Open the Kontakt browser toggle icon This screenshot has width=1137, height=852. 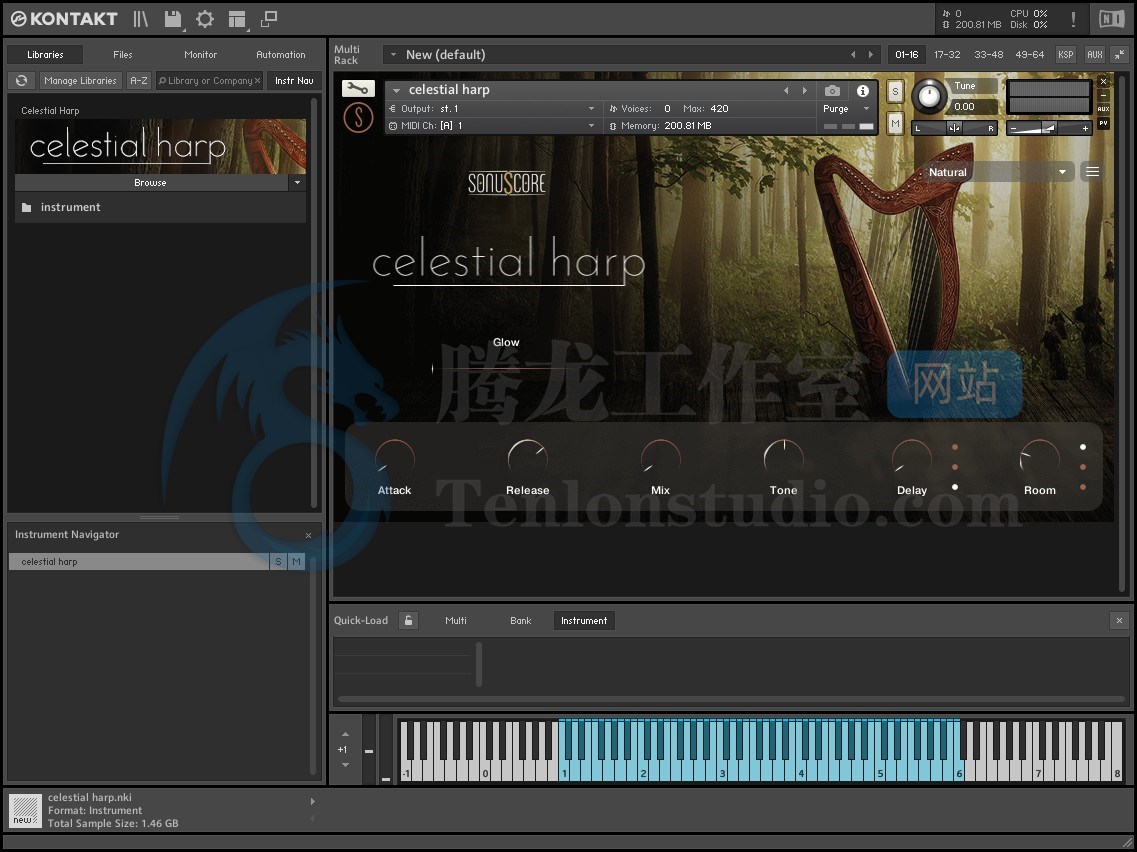click(141, 19)
